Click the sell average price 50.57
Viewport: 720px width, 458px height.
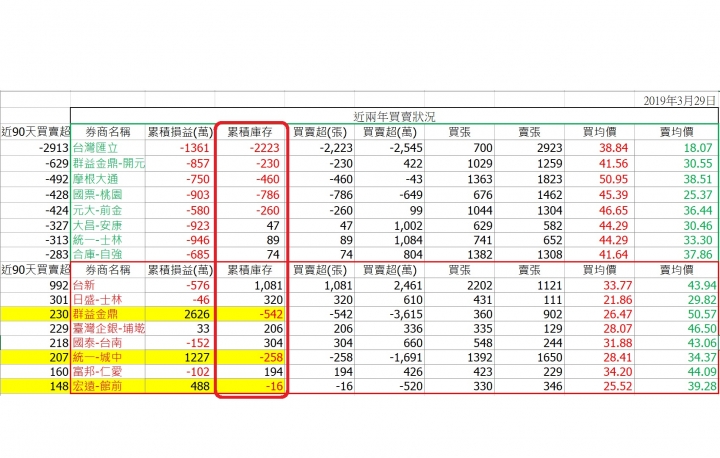[702, 314]
